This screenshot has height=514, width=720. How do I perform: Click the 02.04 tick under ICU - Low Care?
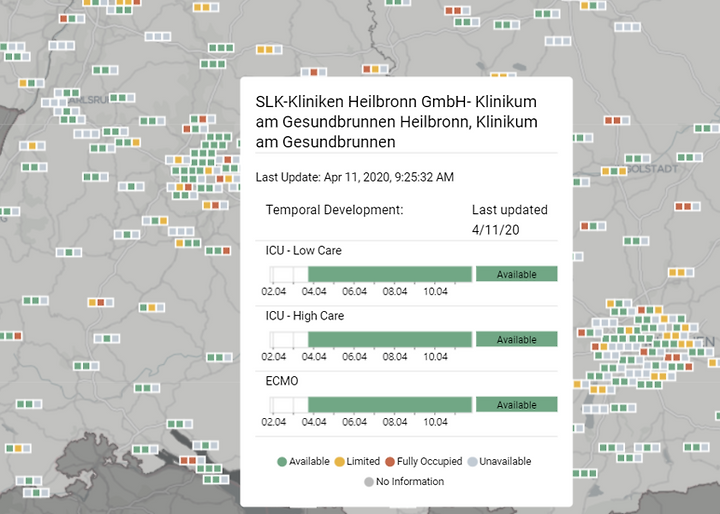(x=274, y=291)
